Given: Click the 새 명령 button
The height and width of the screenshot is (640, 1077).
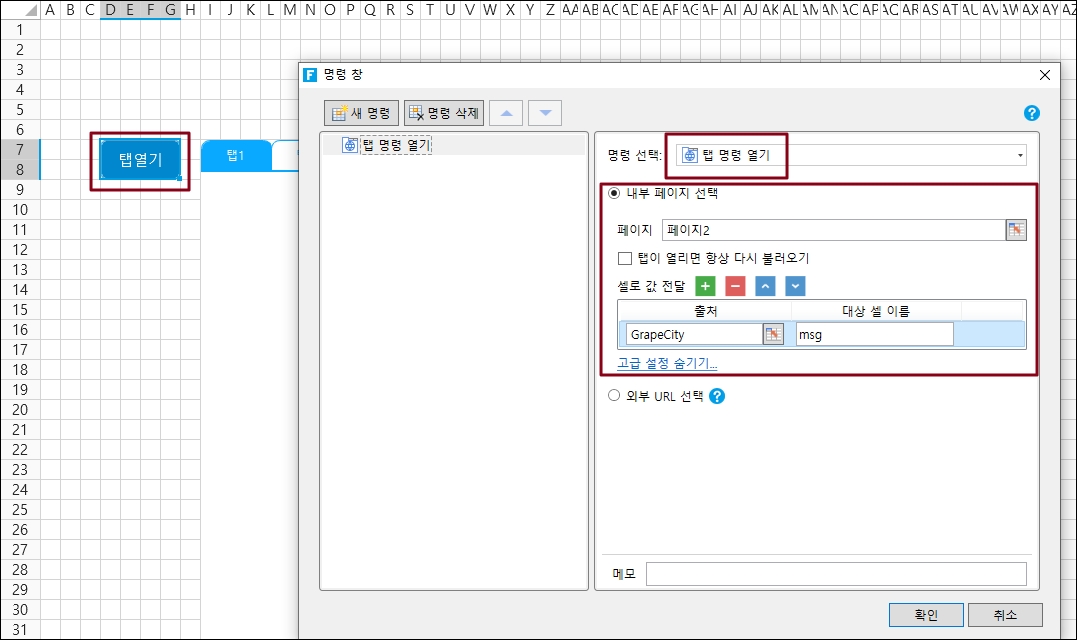Looking at the screenshot, I should pos(362,113).
